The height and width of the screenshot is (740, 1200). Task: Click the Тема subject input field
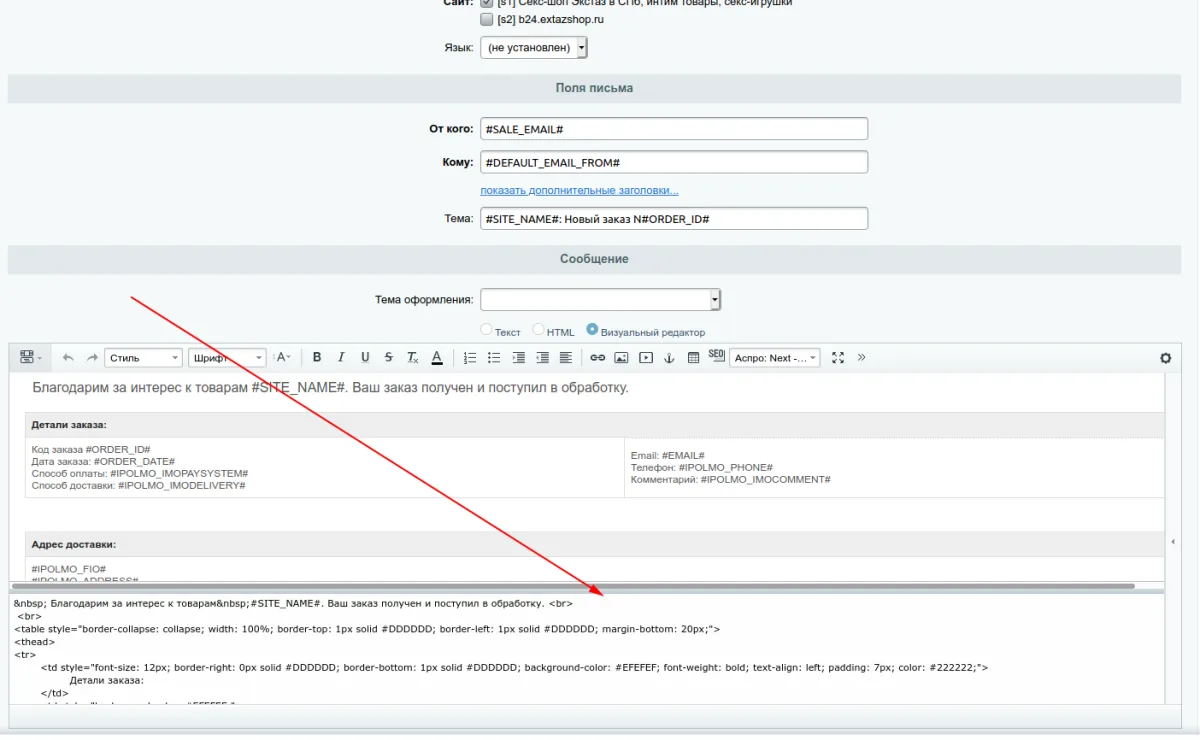(673, 218)
